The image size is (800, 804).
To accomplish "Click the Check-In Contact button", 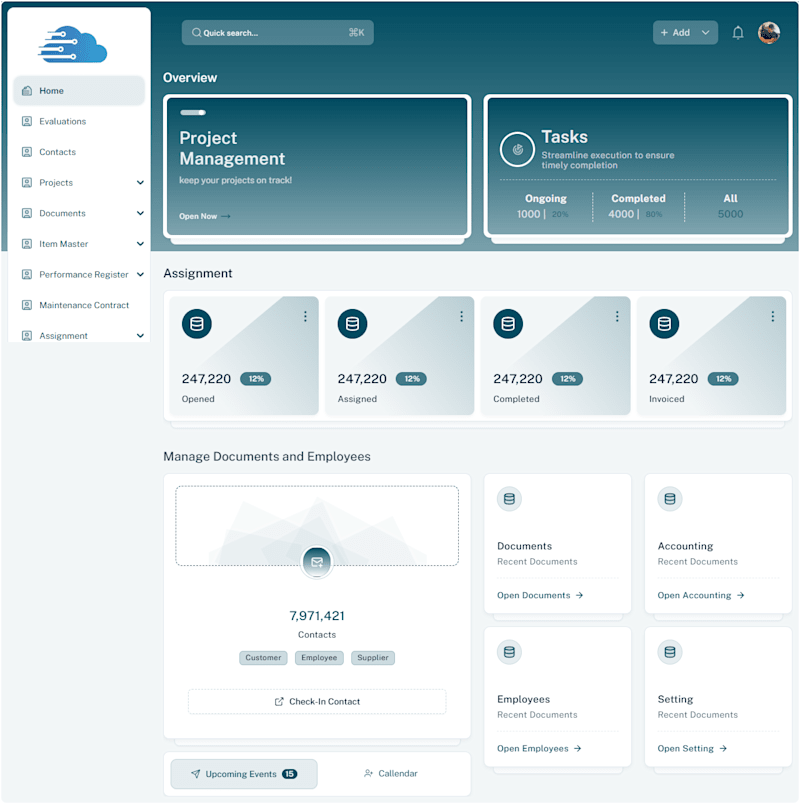I will point(317,701).
